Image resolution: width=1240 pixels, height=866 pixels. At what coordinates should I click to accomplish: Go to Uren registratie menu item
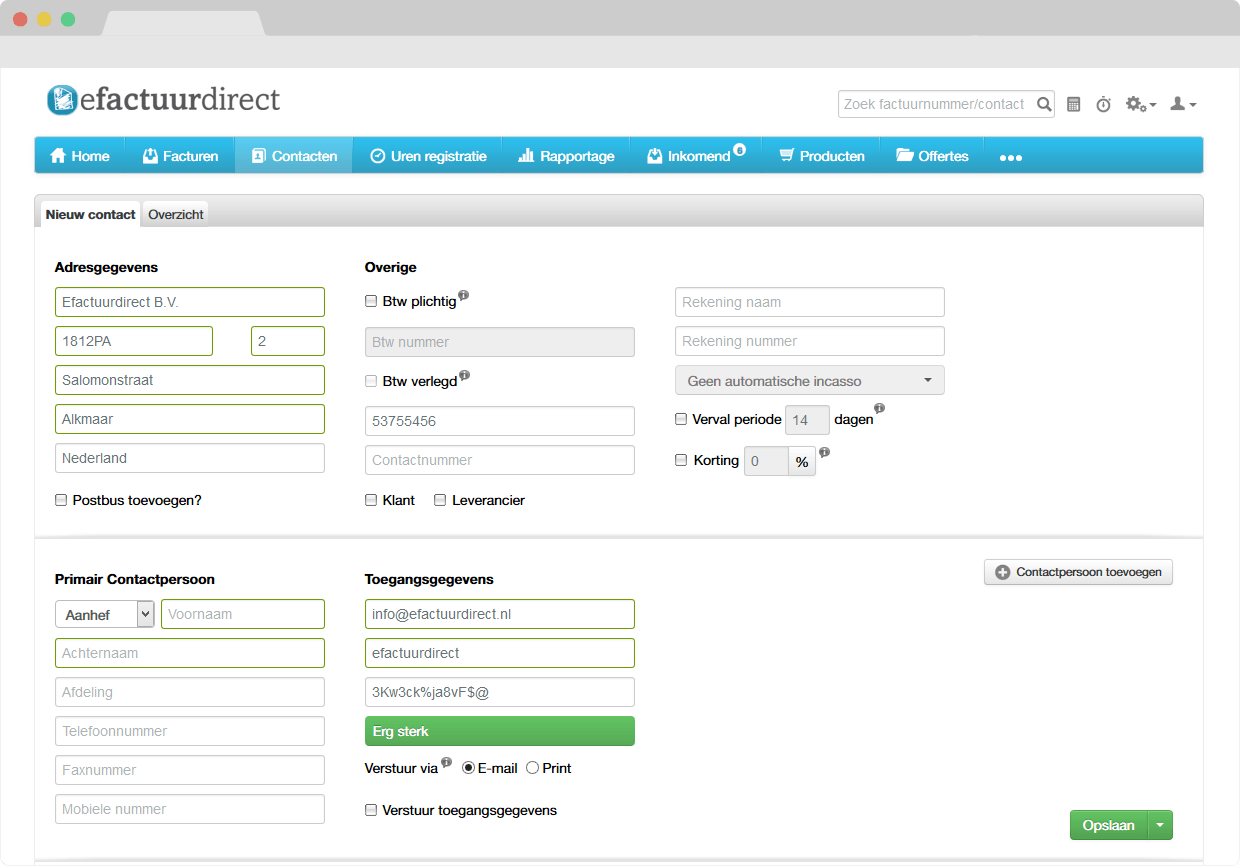coord(428,156)
